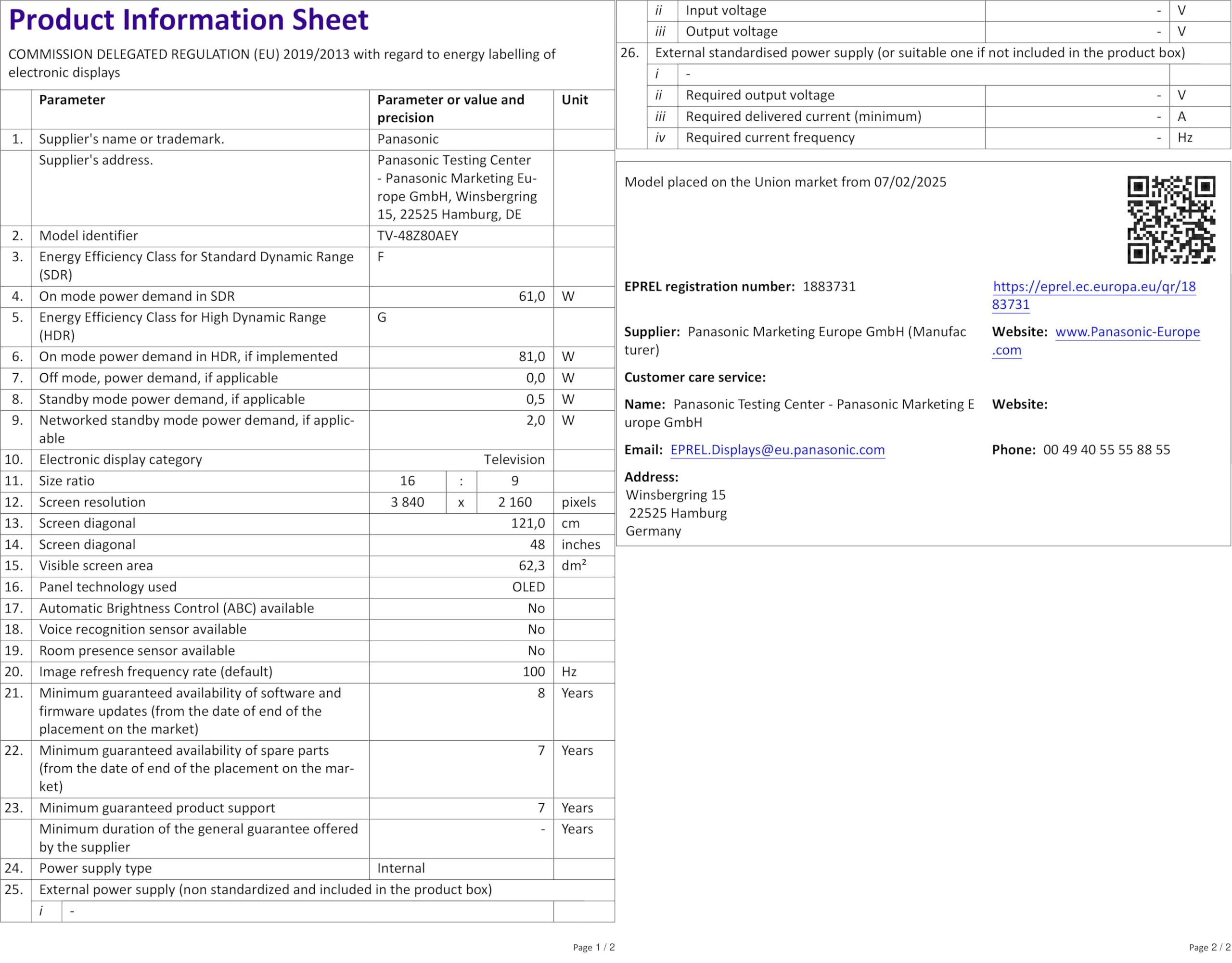Viewport: 1232px width, 963px height.
Task: Click the Internal power supply type value
Action: [x=401, y=868]
